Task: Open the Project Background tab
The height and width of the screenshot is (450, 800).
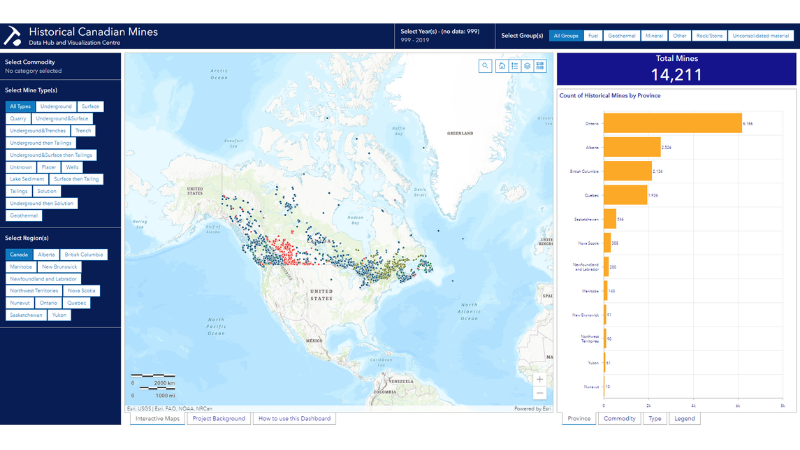Action: point(217,419)
